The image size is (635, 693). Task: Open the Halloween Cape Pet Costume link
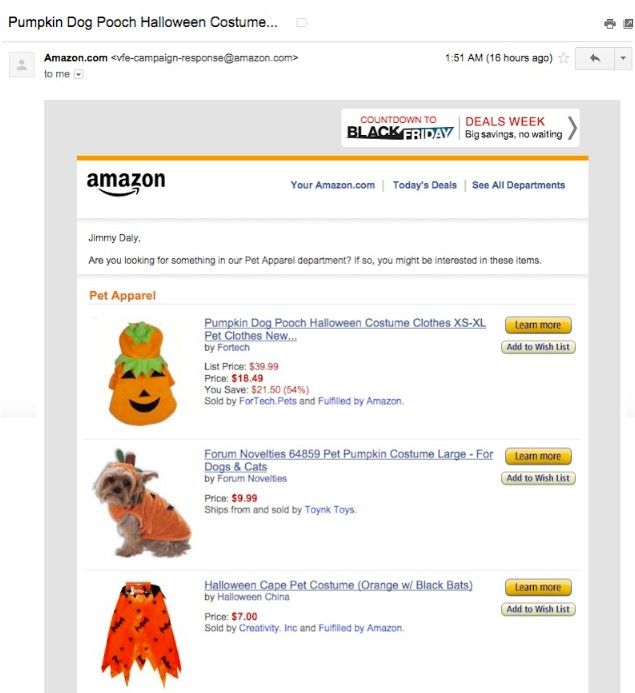[x=338, y=585]
